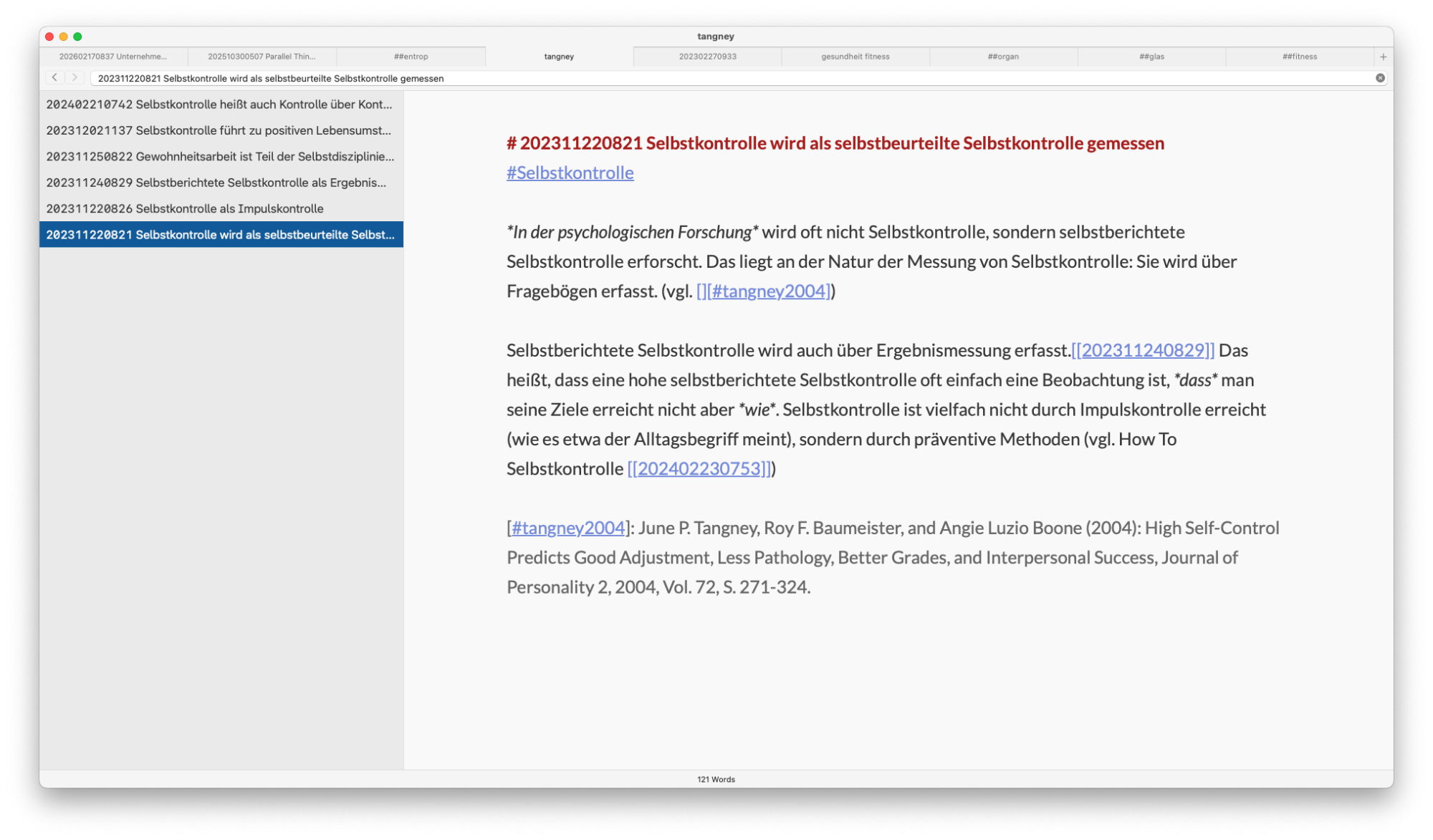Viewport: 1433px width, 840px height.
Task: Open the linked note [[202402230753]]
Action: 699,468
